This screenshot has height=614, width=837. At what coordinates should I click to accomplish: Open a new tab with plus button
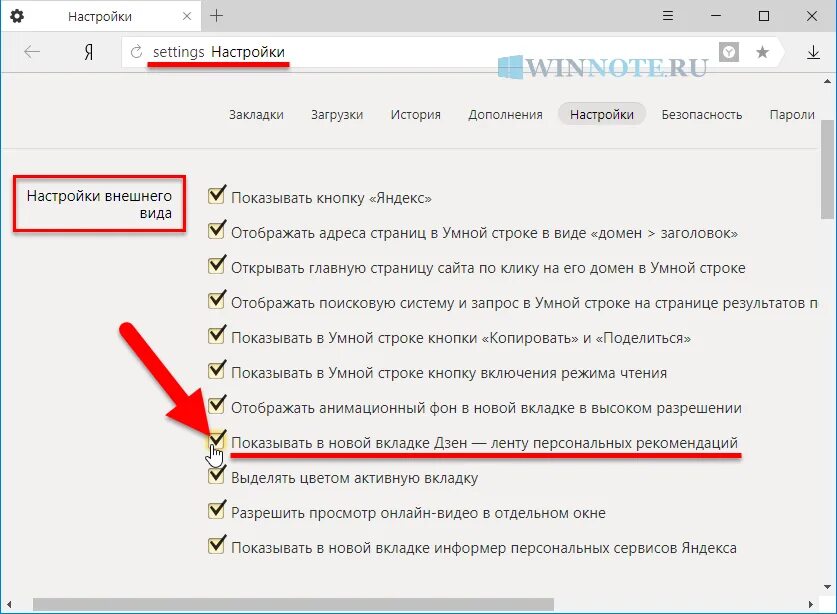[x=216, y=15]
